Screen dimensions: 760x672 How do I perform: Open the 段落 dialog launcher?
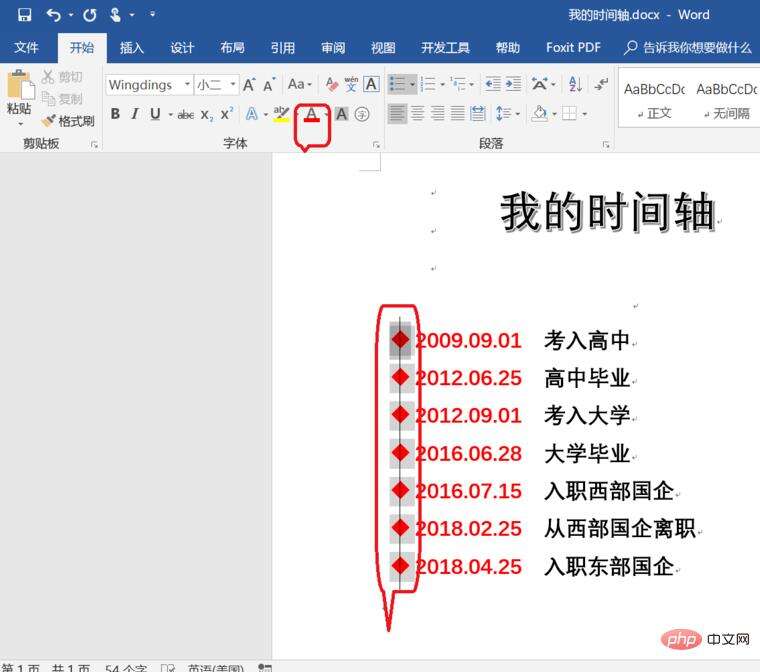(606, 145)
